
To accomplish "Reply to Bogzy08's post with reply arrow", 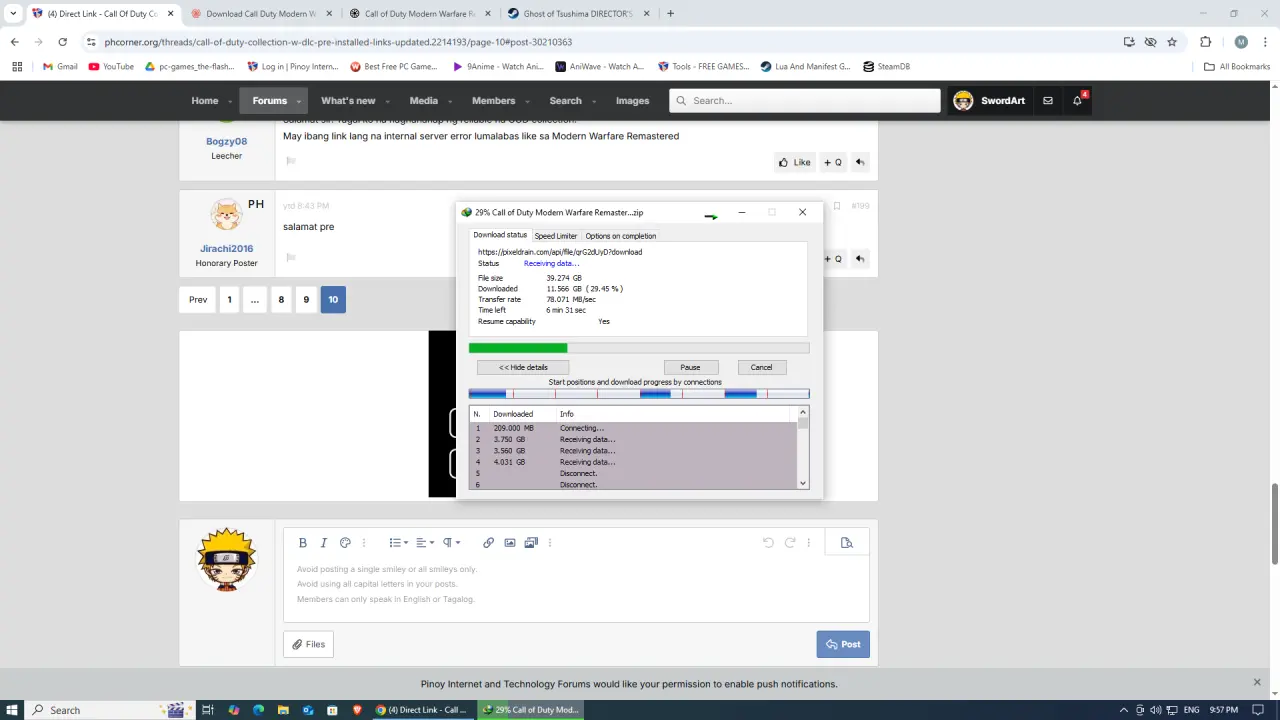I will tap(860, 162).
